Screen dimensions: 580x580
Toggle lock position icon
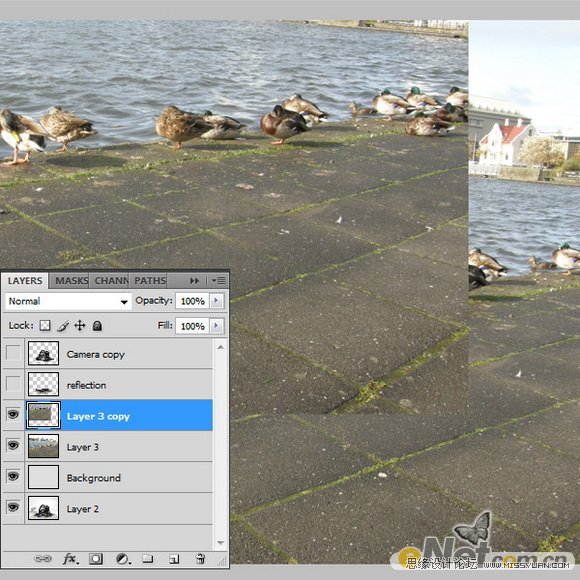(x=80, y=326)
